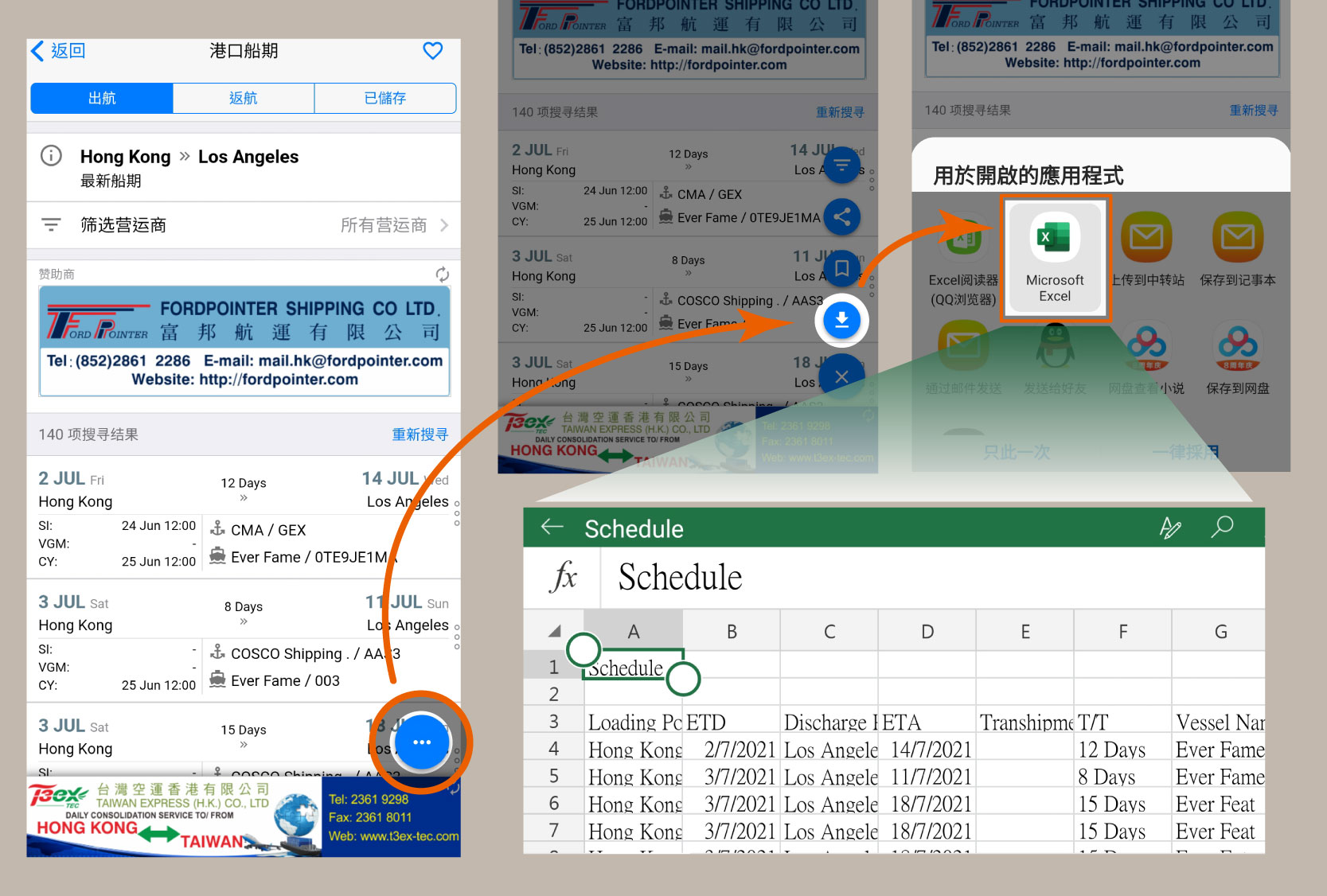Open 筛选营运商 carrier filter row
This screenshot has width=1327, height=896.
point(244,225)
